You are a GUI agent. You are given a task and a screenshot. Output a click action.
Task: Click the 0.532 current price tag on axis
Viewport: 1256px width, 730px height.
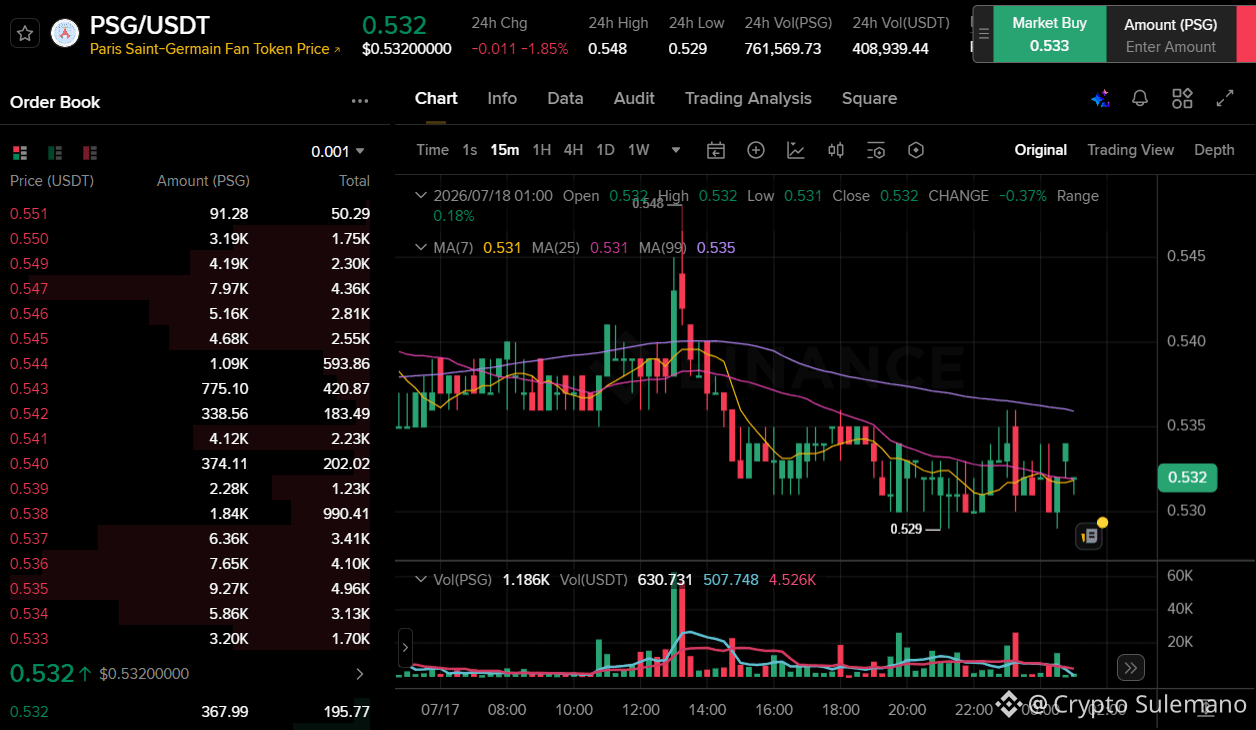click(1187, 477)
